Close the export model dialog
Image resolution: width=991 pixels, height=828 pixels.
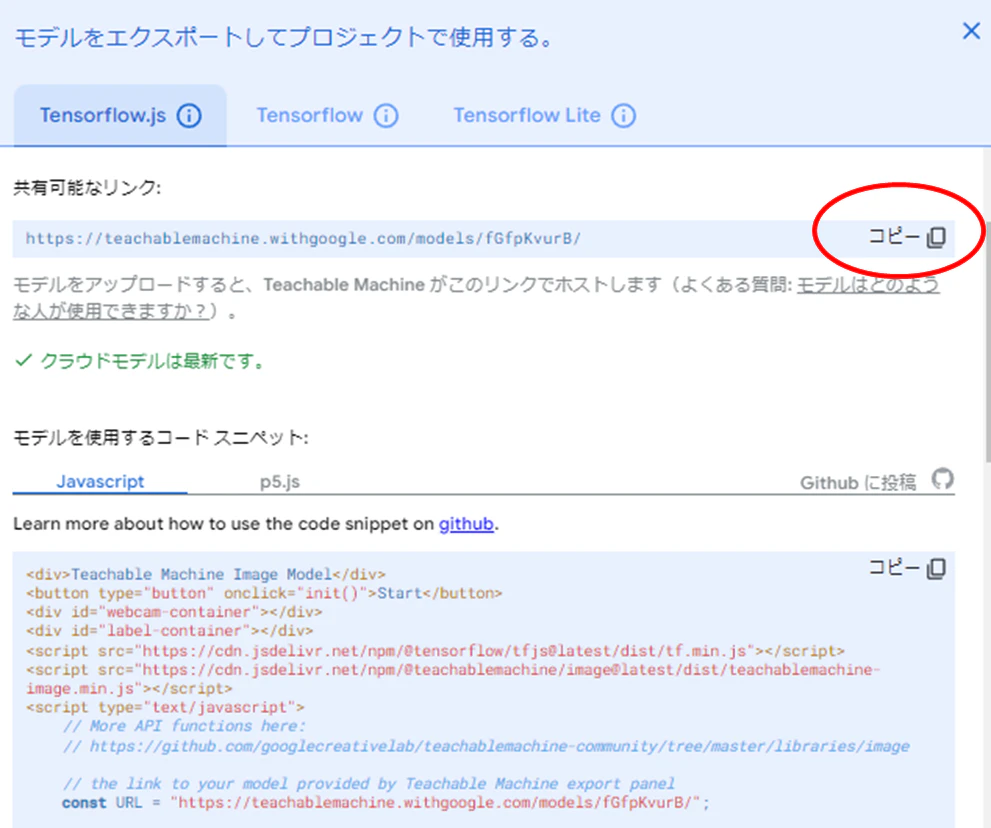coord(971,30)
